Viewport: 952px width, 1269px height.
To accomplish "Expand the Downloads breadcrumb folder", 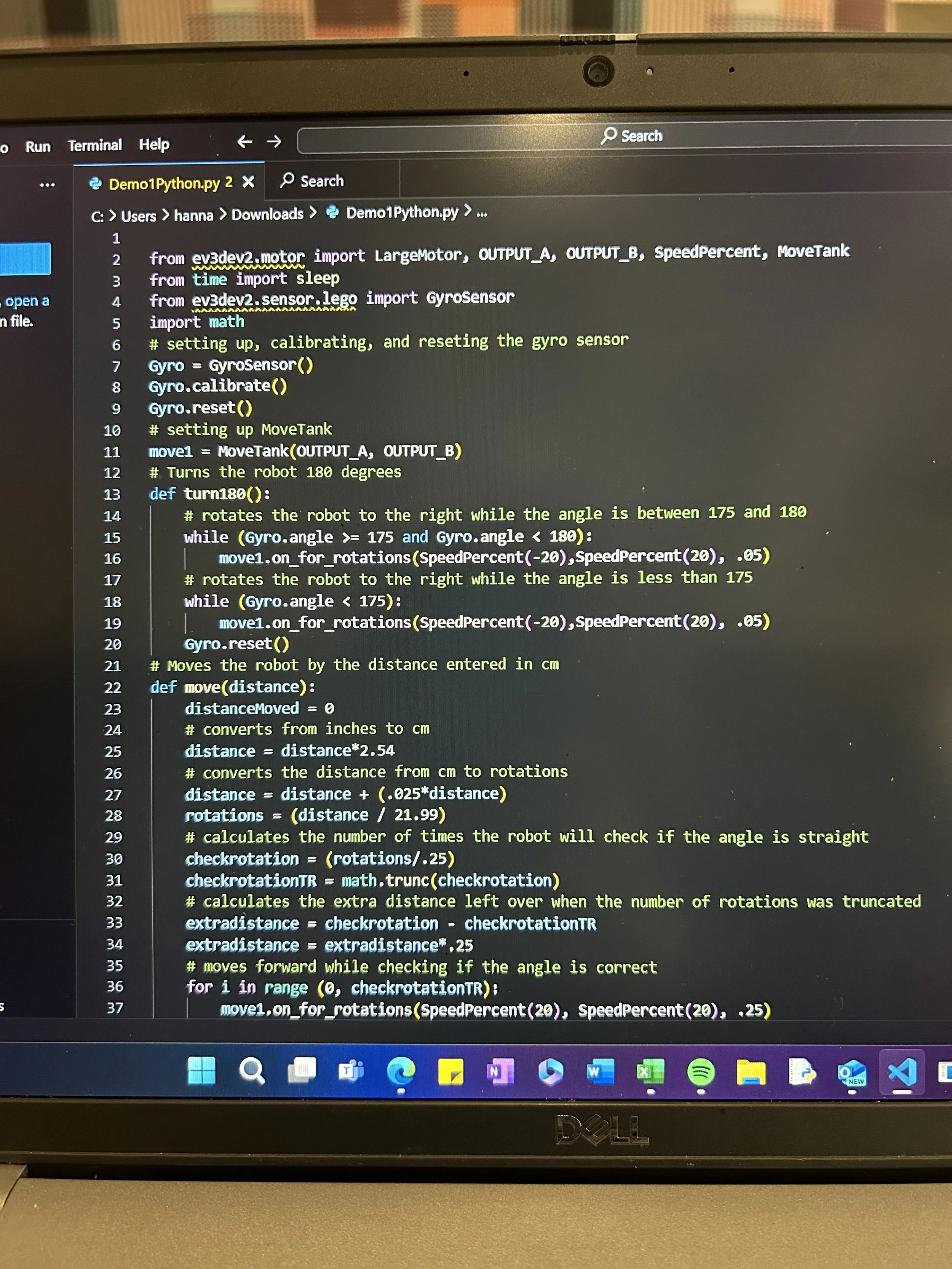I will pos(267,215).
